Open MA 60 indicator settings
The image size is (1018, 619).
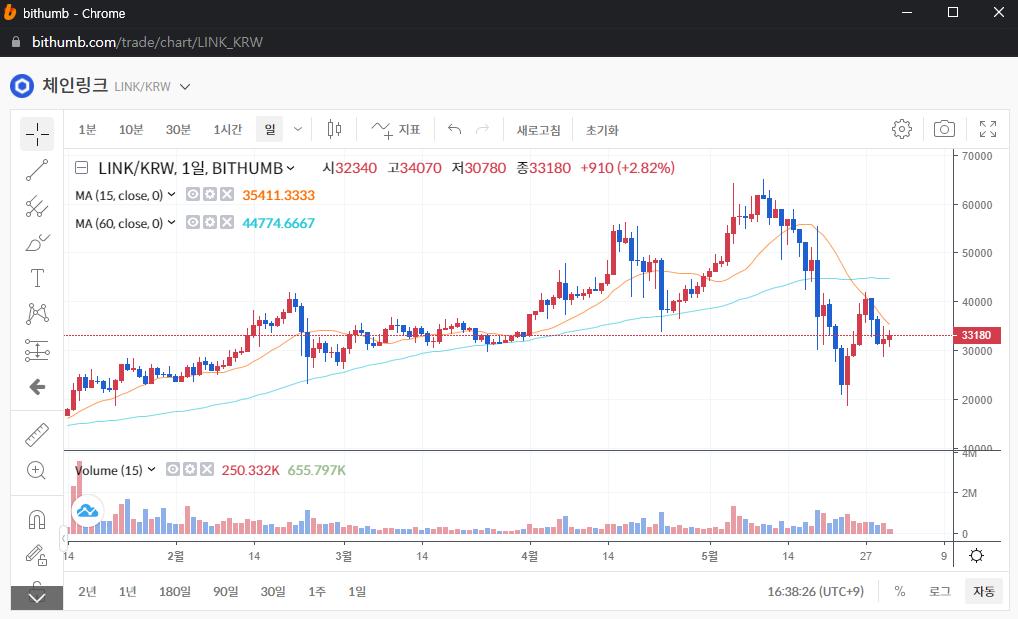210,222
